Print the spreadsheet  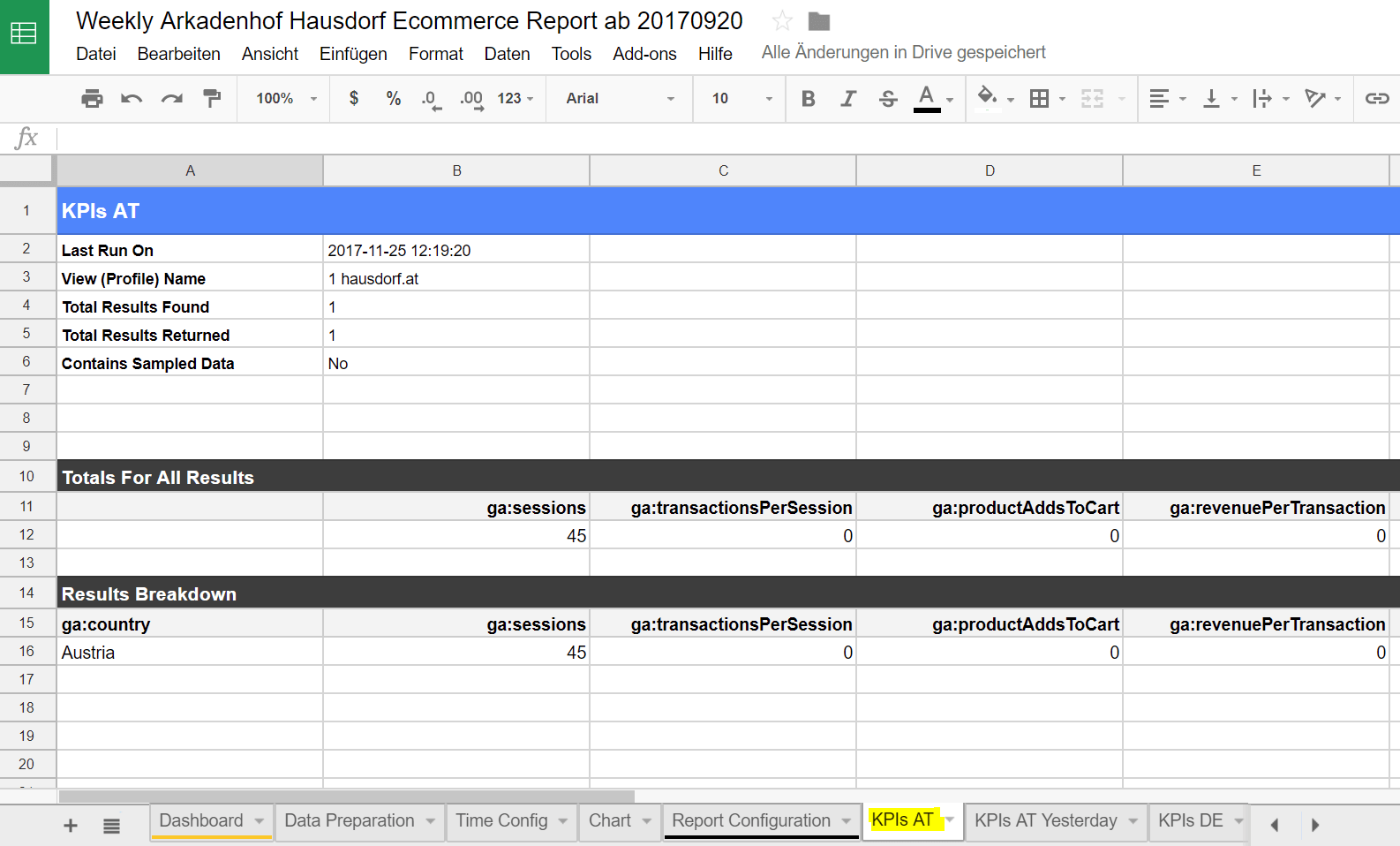coord(92,98)
